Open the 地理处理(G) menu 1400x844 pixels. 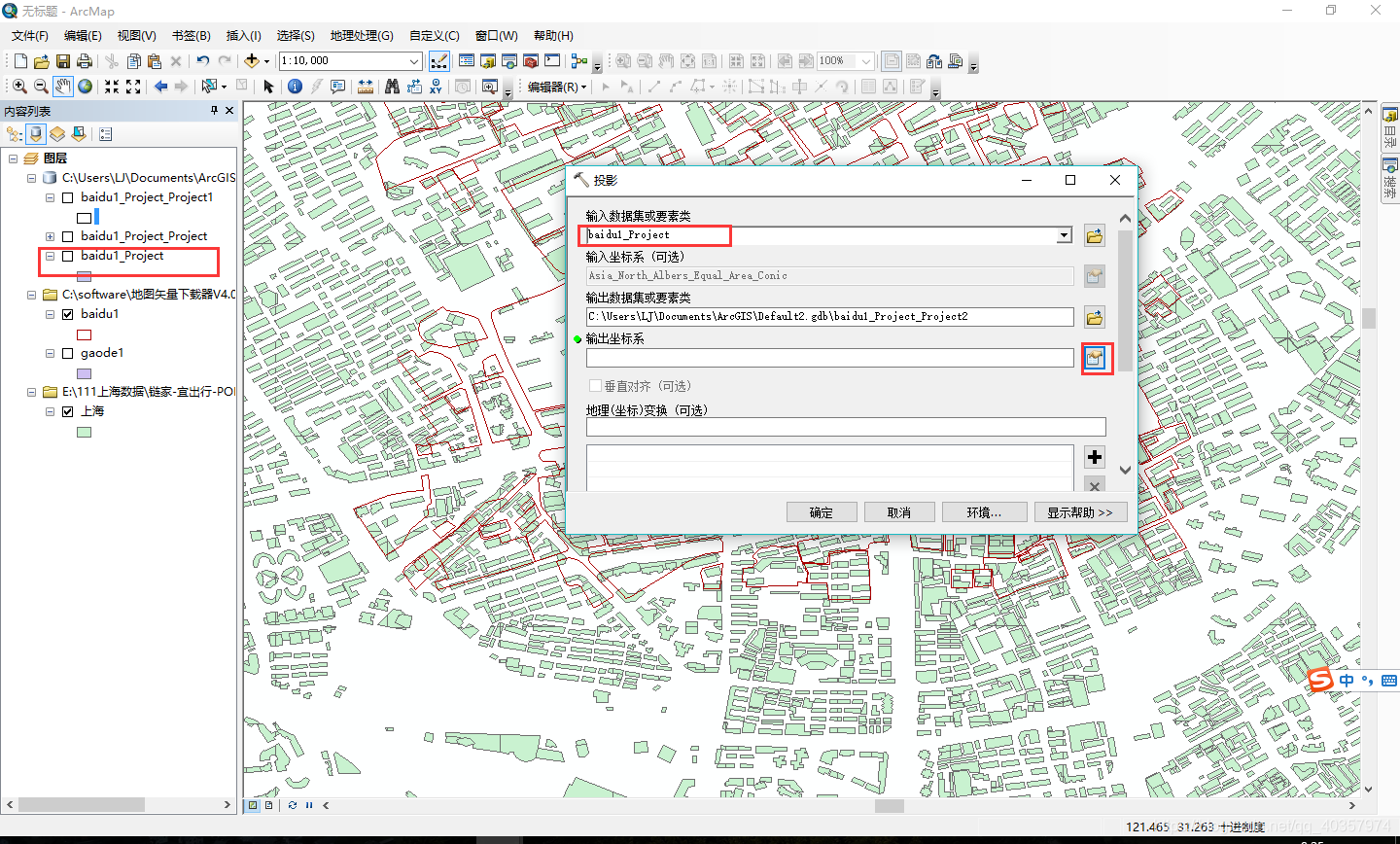362,36
